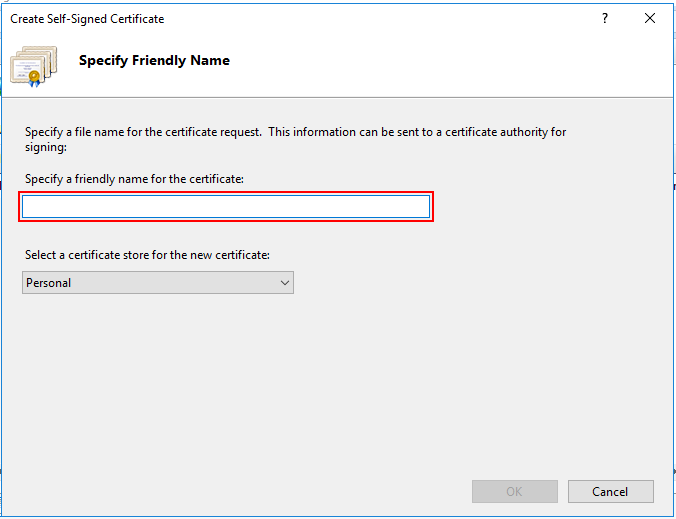Click the 'Specify a friendly name' label

pyautogui.click(x=134, y=179)
